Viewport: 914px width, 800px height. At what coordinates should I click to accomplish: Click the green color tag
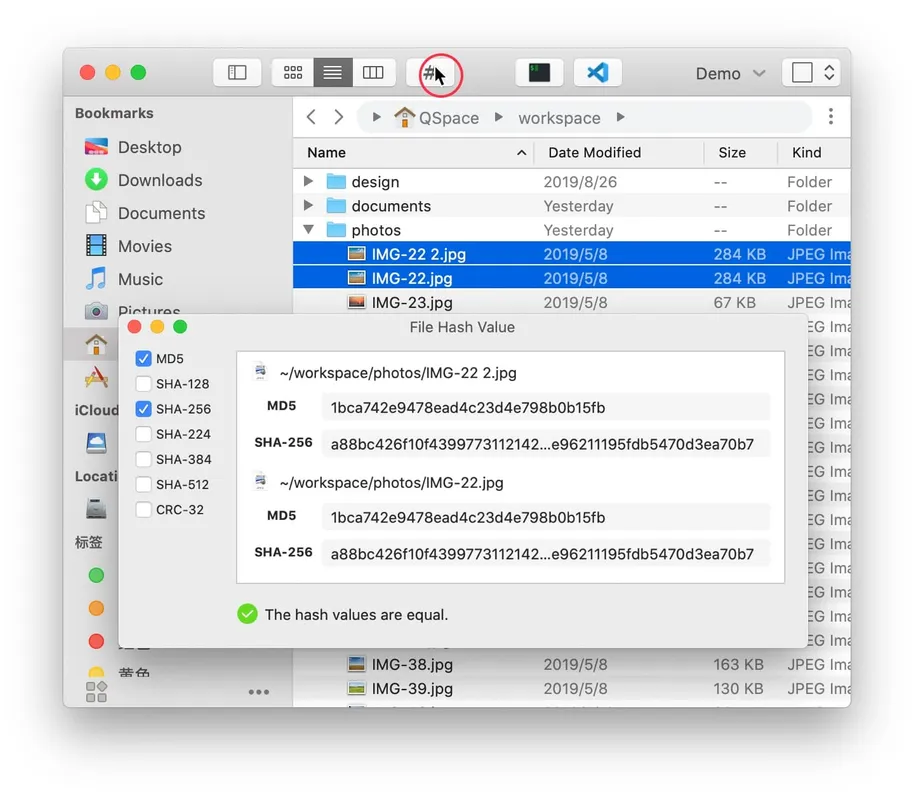click(x=96, y=575)
